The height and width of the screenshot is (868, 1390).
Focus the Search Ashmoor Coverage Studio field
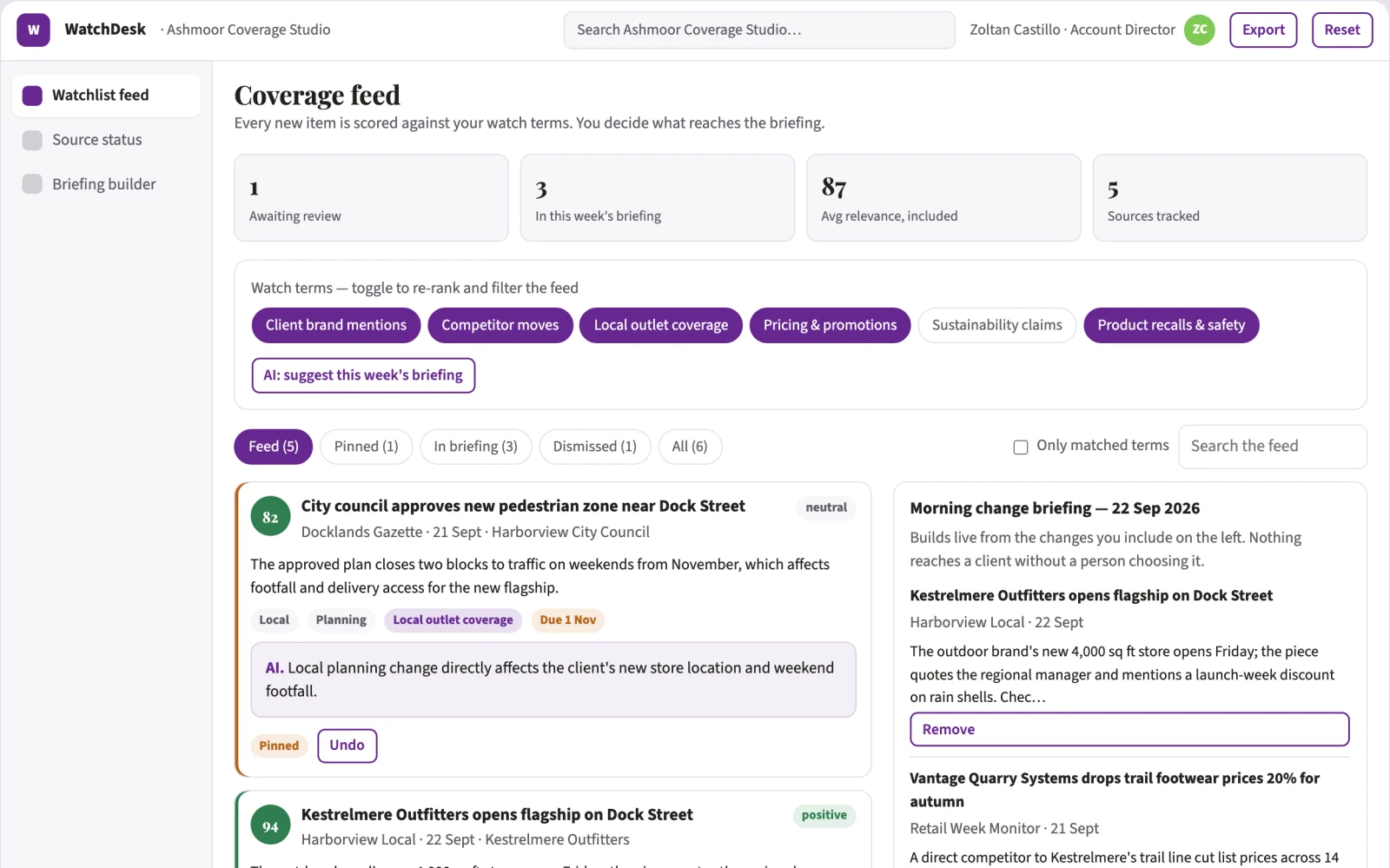tap(759, 30)
